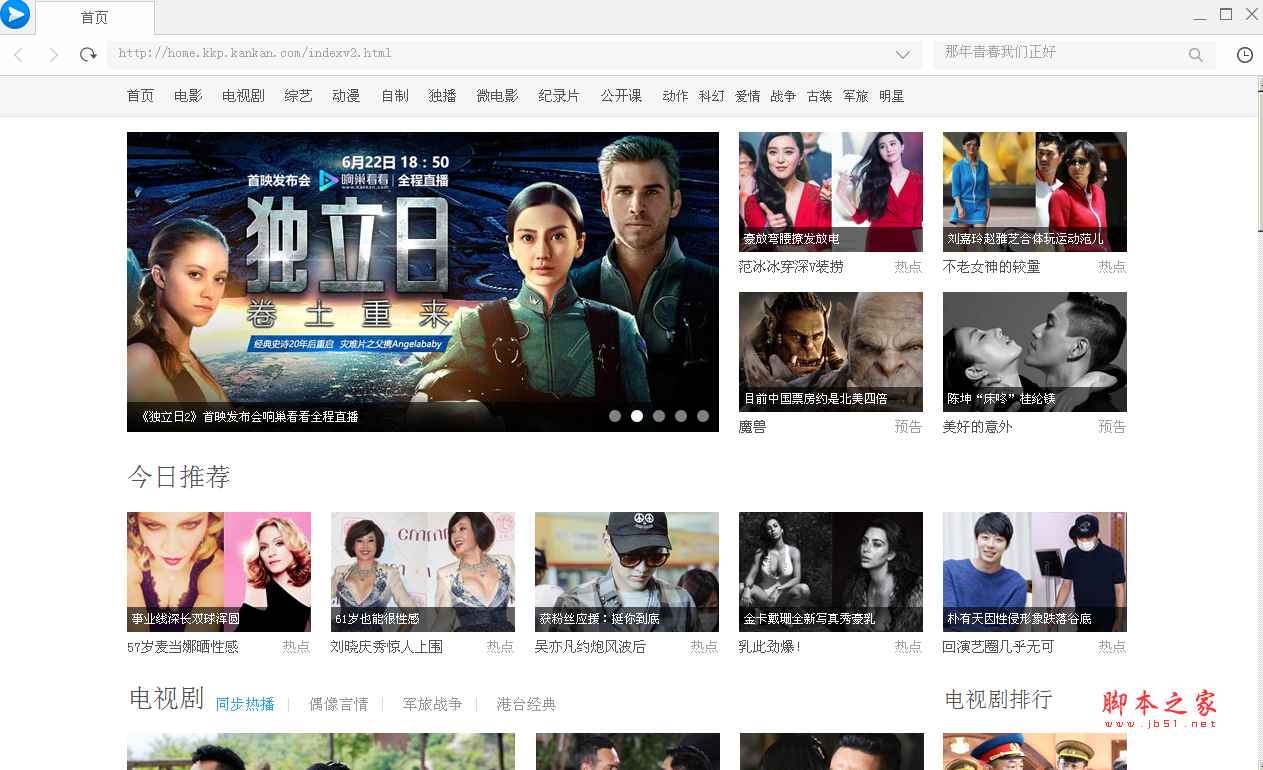The height and width of the screenshot is (770, 1263).
Task: Select the 古装 genre link
Action: tap(820, 96)
